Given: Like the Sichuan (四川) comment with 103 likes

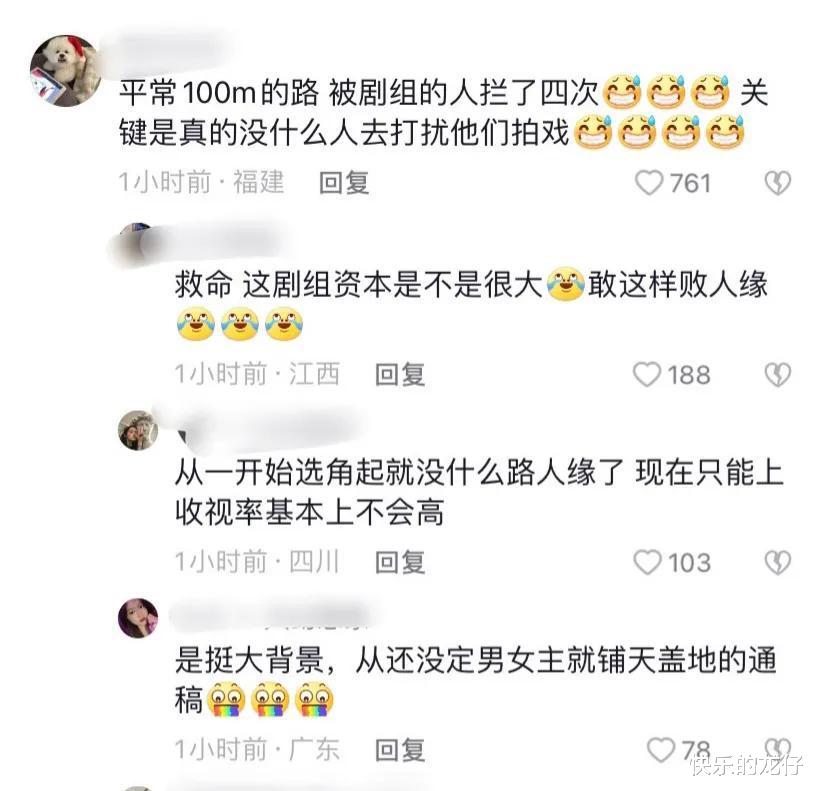Looking at the screenshot, I should tap(648, 562).
